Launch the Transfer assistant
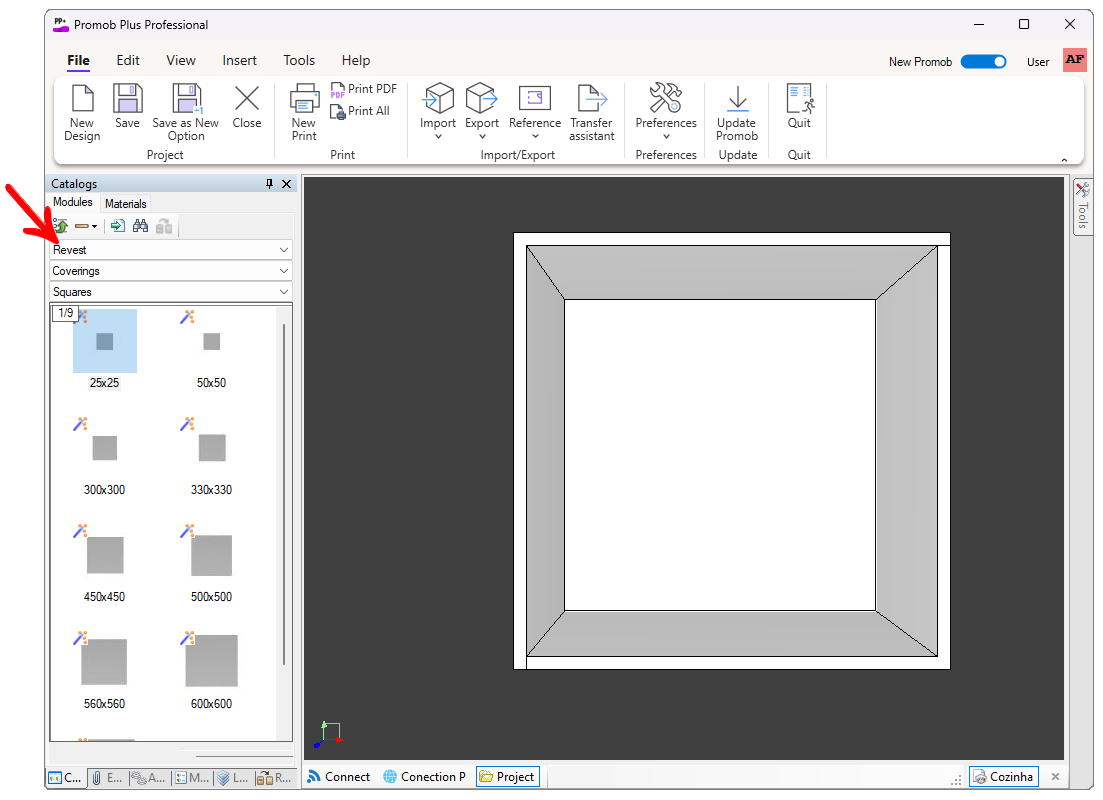This screenshot has height=800, width=1103. coord(592,112)
